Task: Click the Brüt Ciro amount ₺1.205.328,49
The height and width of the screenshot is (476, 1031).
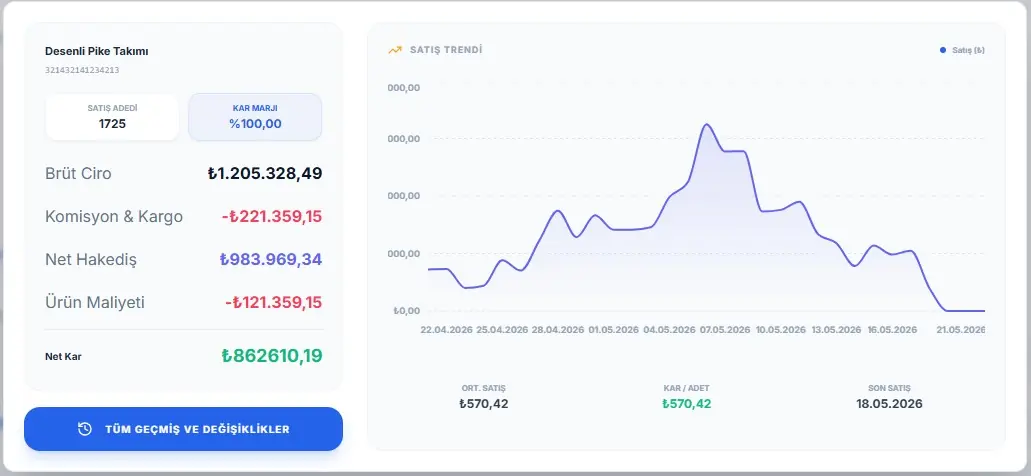Action: tap(265, 174)
